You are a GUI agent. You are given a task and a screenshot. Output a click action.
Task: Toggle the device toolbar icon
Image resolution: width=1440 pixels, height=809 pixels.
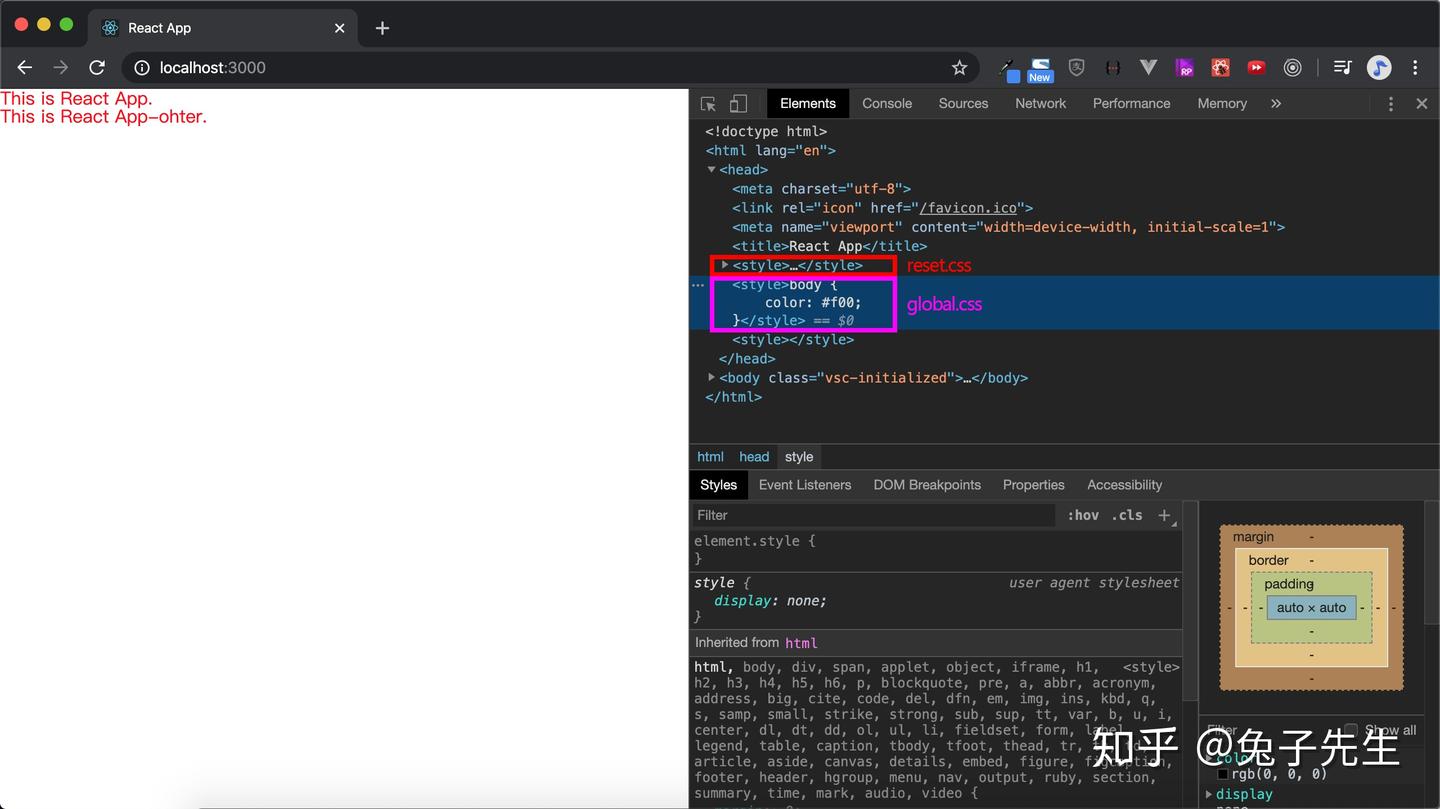(738, 104)
